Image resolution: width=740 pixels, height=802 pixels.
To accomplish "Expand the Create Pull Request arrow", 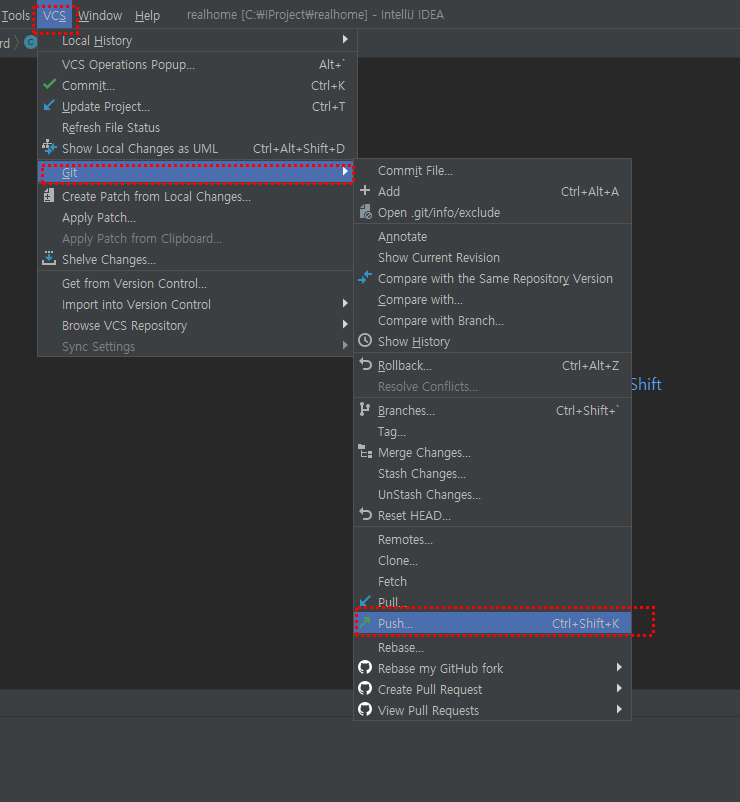I will [619, 688].
